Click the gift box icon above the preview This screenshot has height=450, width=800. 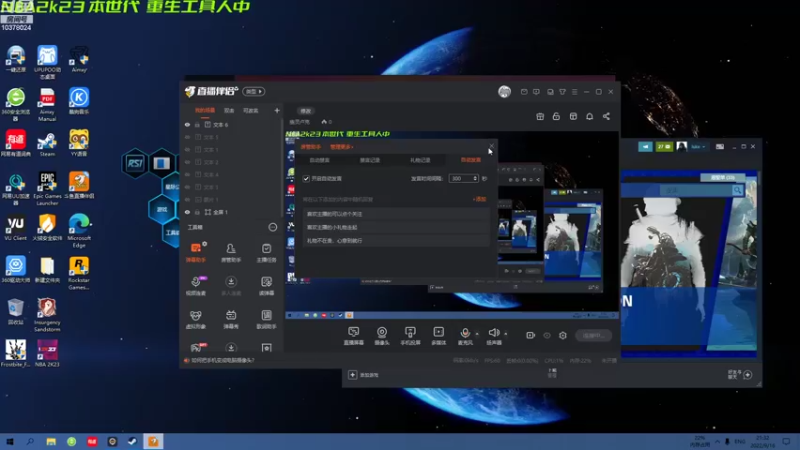(x=540, y=116)
